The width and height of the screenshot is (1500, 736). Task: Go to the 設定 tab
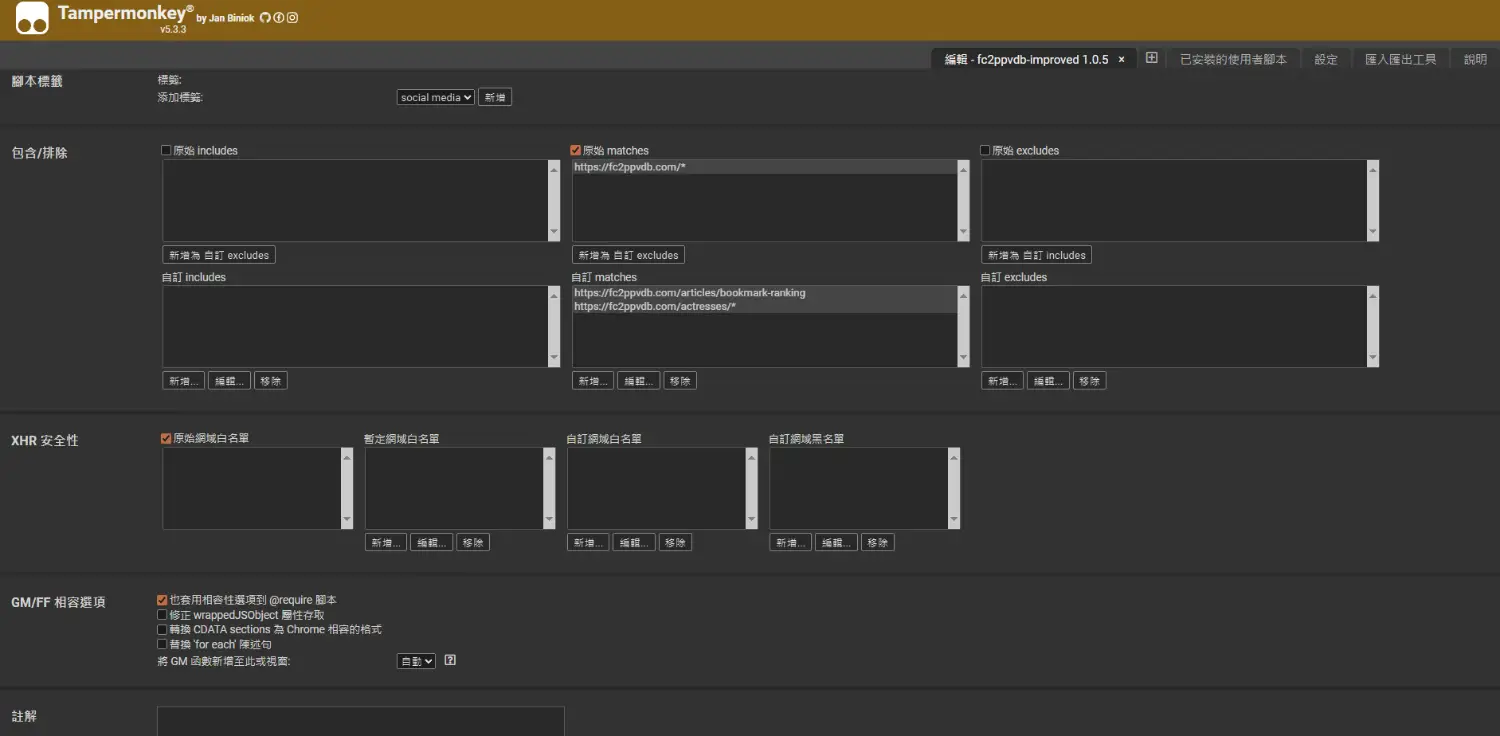click(x=1326, y=60)
